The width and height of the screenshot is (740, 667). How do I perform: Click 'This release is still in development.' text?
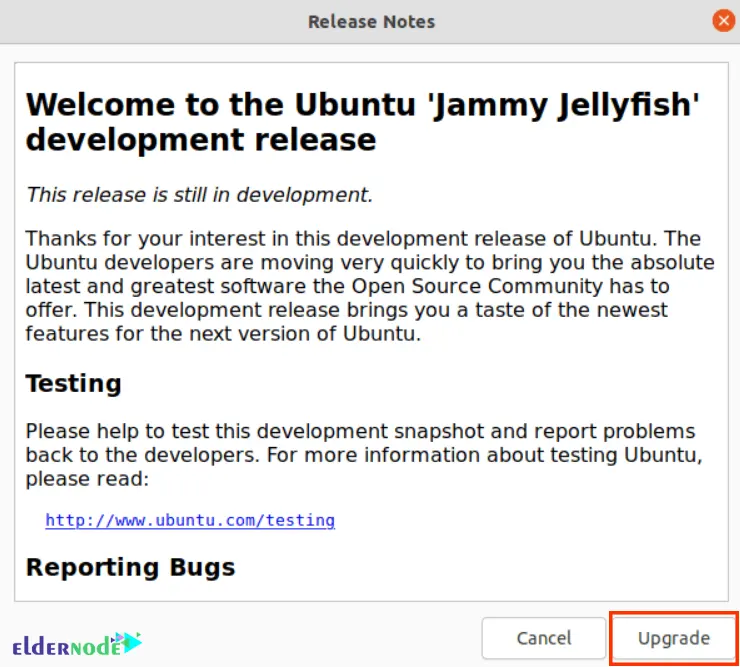[200, 194]
